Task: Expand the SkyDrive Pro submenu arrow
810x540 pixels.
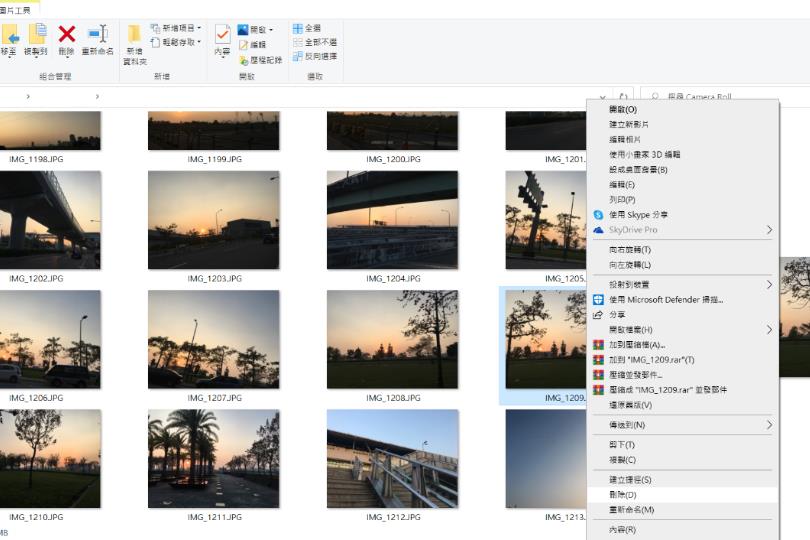Action: (769, 230)
